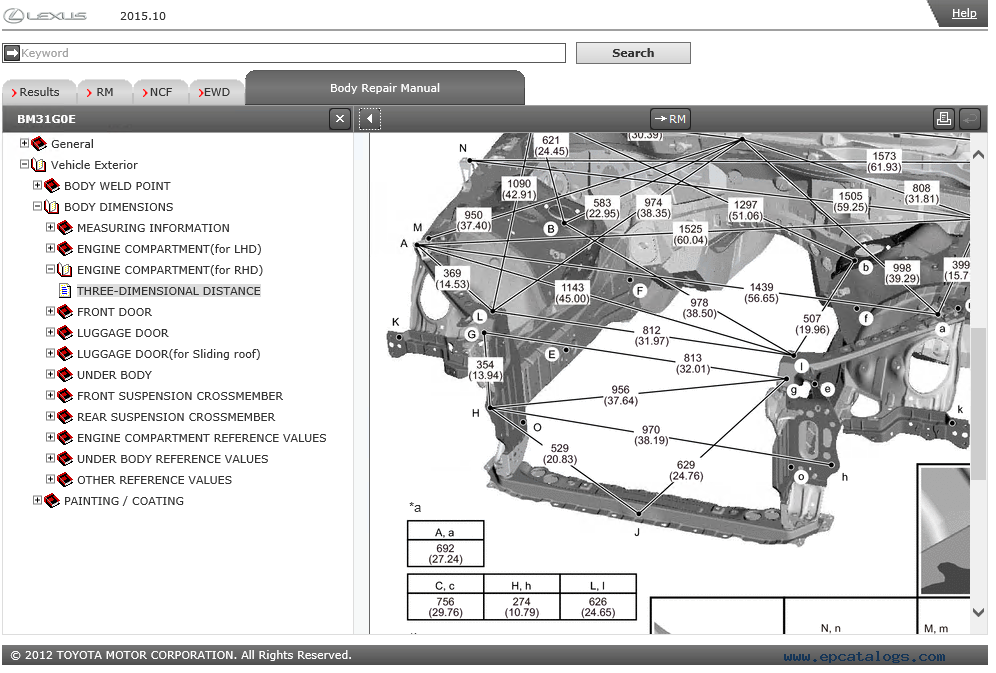This screenshot has width=996, height=673.
Task: Select ENGINE COMPARTMENT(for LHD) label
Action: click(169, 249)
